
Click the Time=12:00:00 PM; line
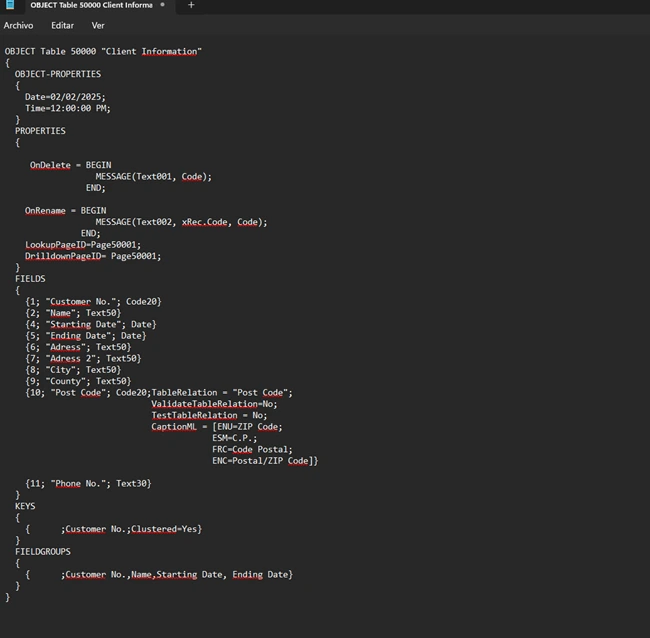[x=68, y=108]
